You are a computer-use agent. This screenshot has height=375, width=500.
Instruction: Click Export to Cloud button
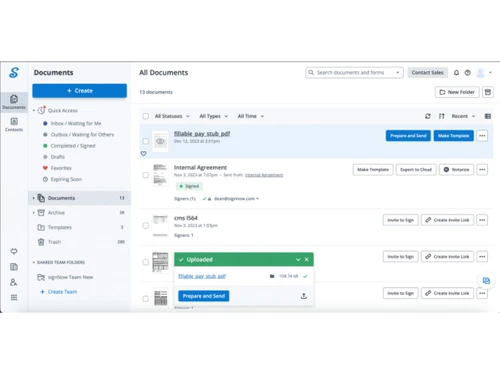click(416, 170)
